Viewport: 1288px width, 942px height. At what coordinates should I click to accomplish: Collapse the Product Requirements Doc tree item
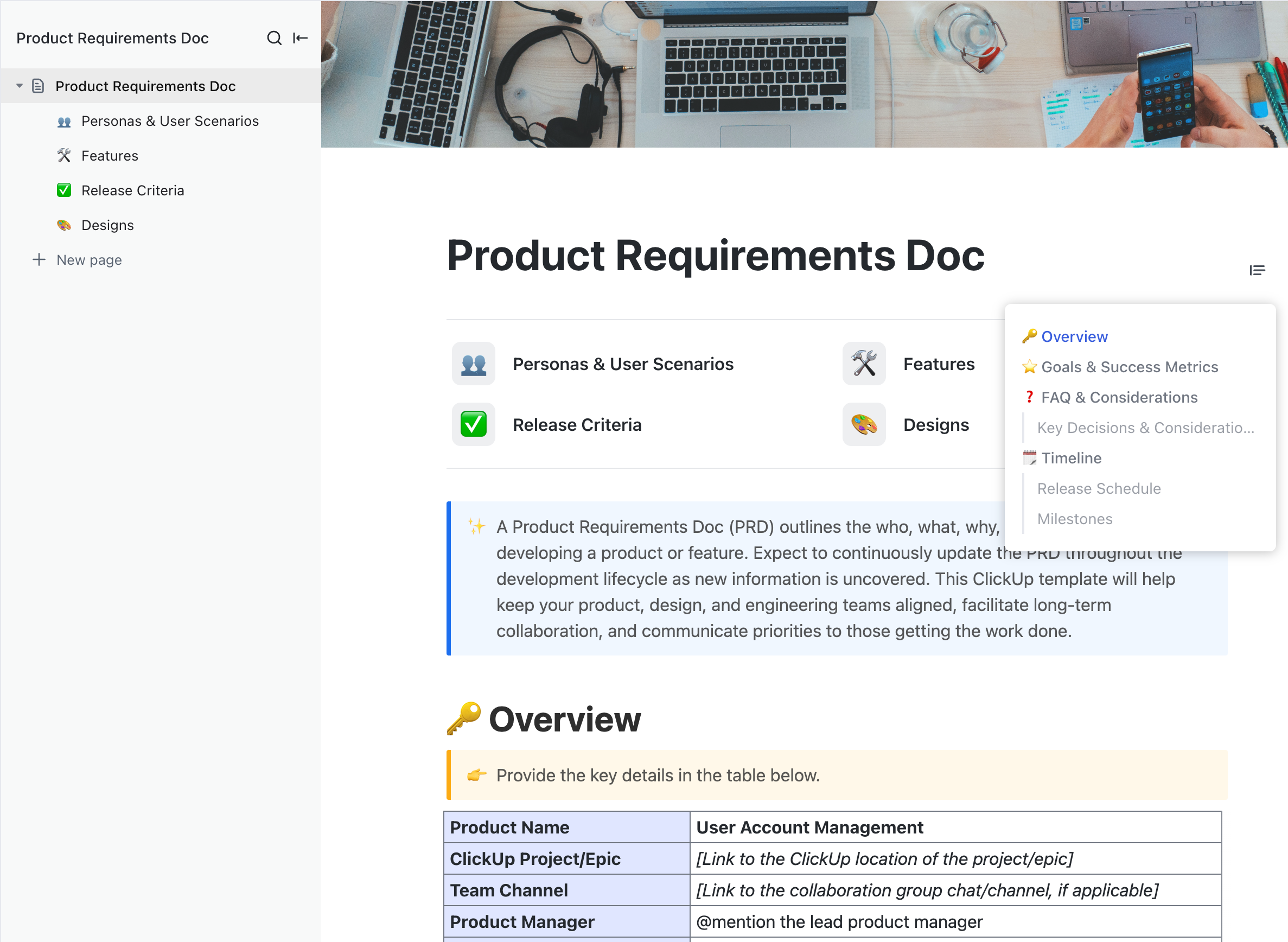point(19,86)
